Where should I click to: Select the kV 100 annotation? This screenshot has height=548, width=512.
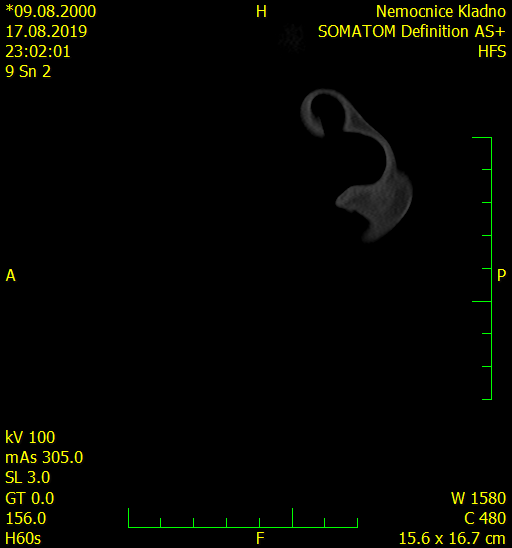(30, 438)
